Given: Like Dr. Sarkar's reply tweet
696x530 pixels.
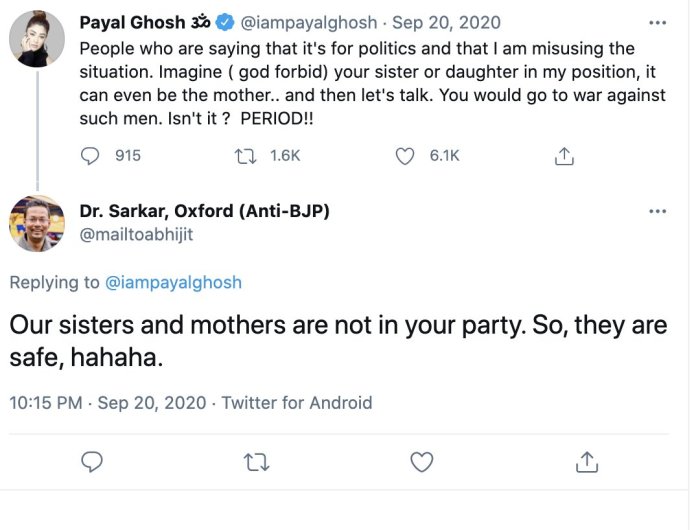Looking at the screenshot, I should click(422, 461).
